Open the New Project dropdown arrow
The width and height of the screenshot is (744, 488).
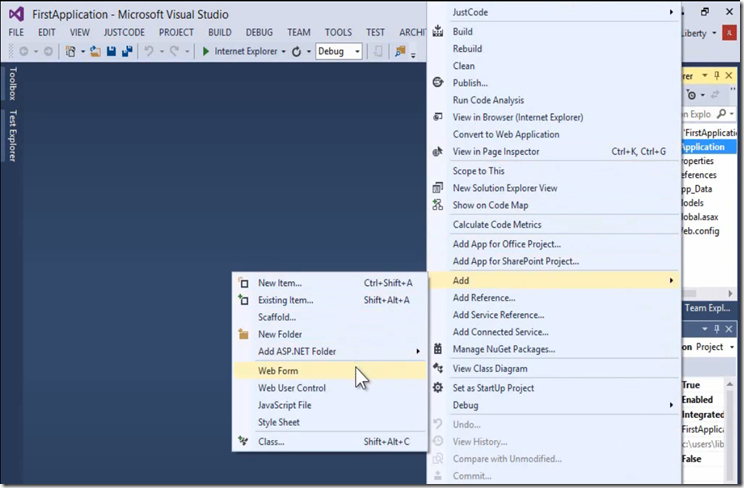[x=83, y=51]
